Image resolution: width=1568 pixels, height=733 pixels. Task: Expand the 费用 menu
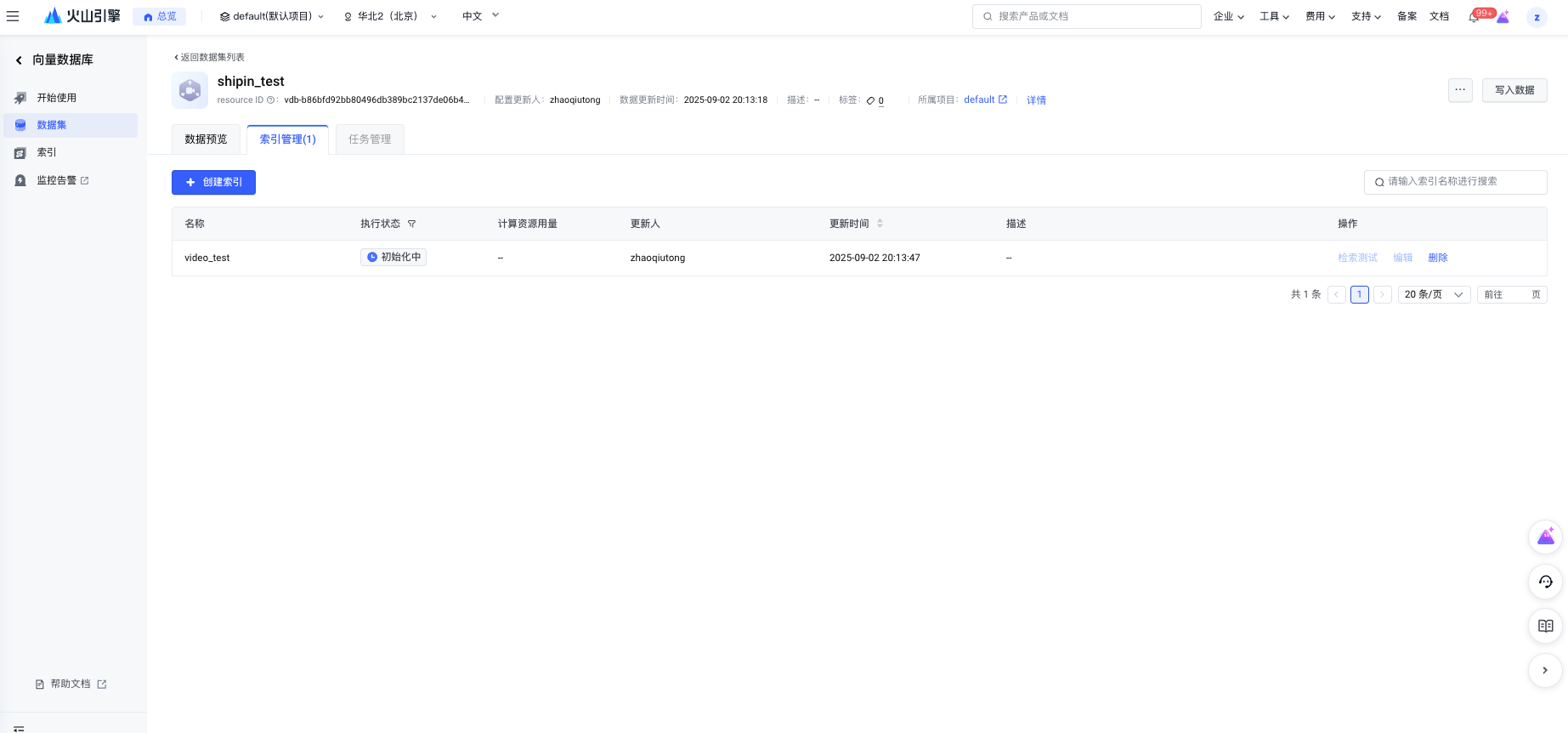coord(1321,16)
